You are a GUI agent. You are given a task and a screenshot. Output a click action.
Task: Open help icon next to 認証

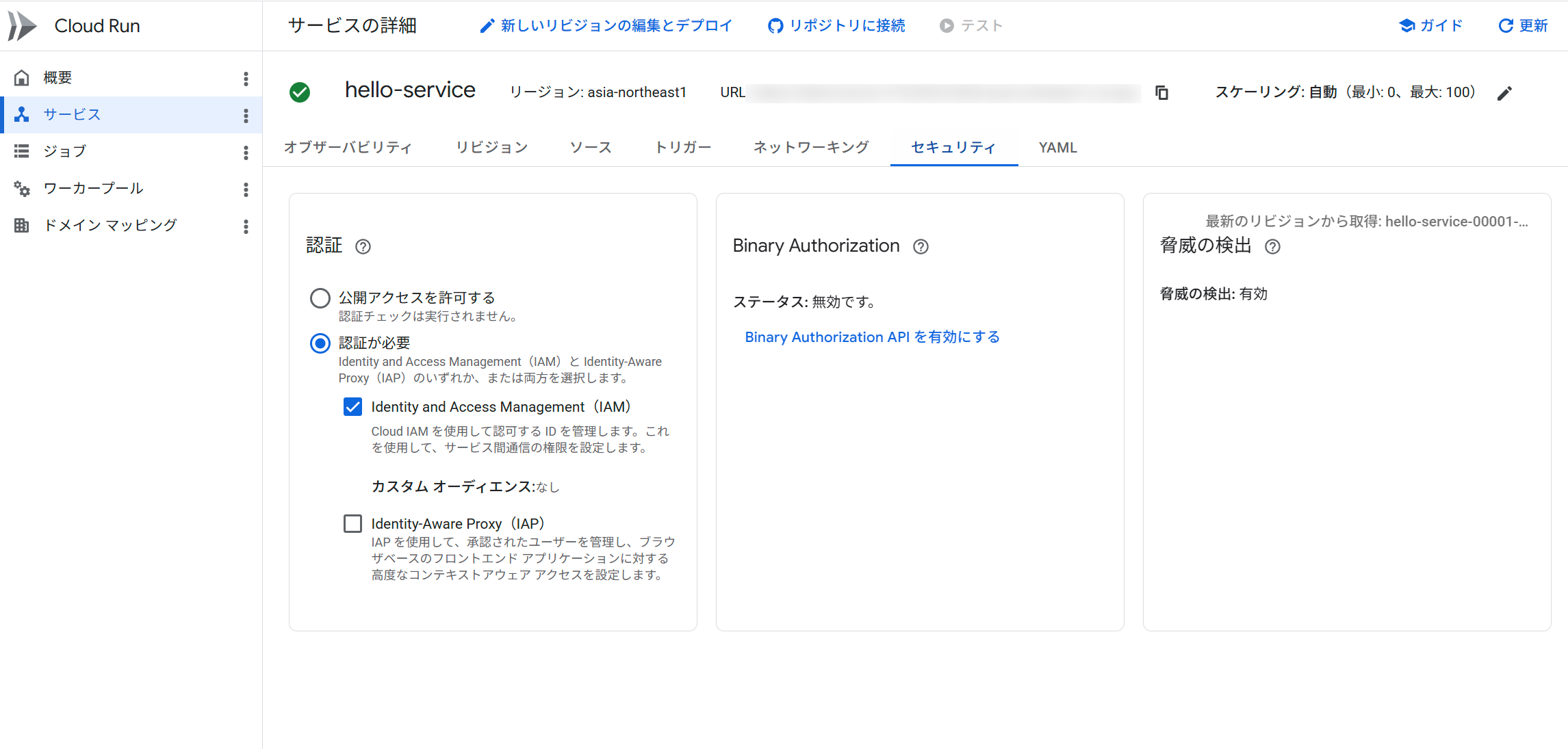tap(363, 246)
